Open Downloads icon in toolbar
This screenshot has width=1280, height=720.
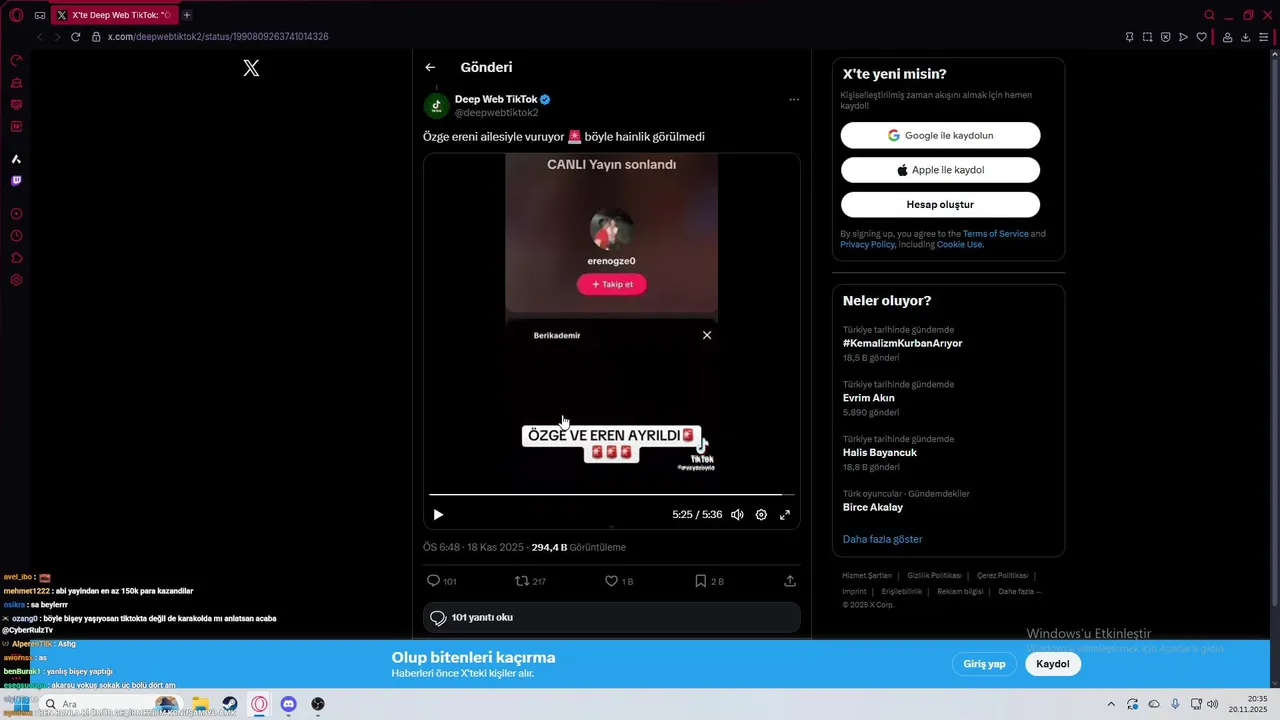pyautogui.click(x=1245, y=37)
